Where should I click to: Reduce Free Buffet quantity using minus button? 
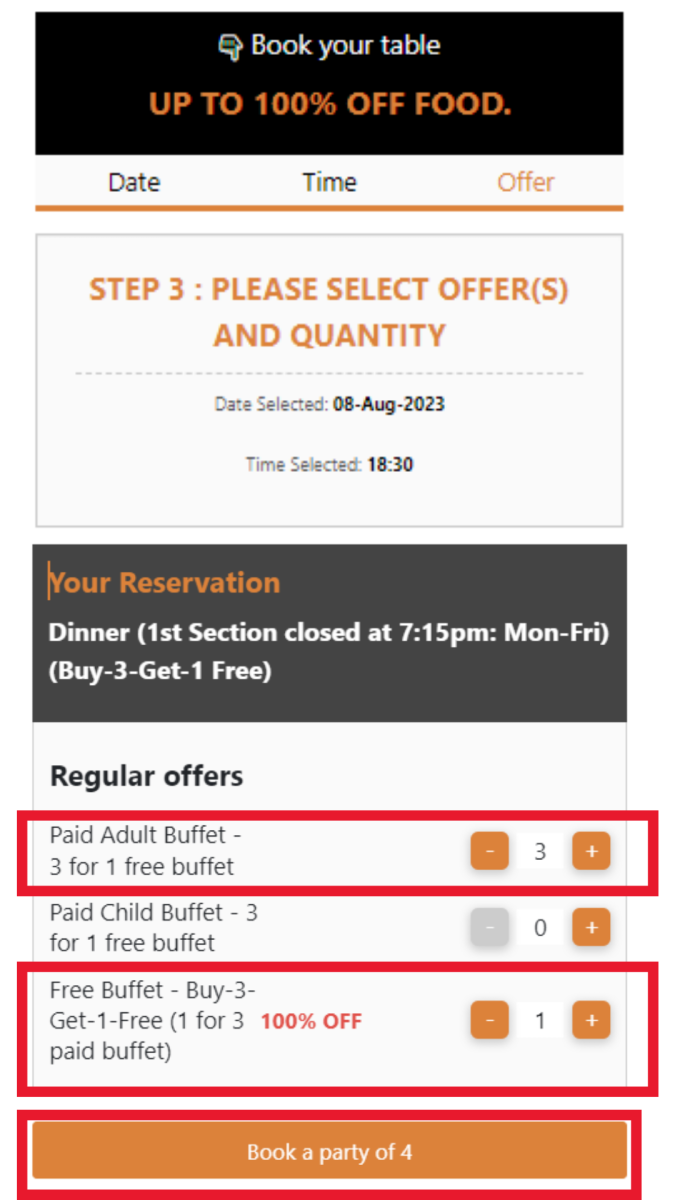pyautogui.click(x=490, y=1020)
